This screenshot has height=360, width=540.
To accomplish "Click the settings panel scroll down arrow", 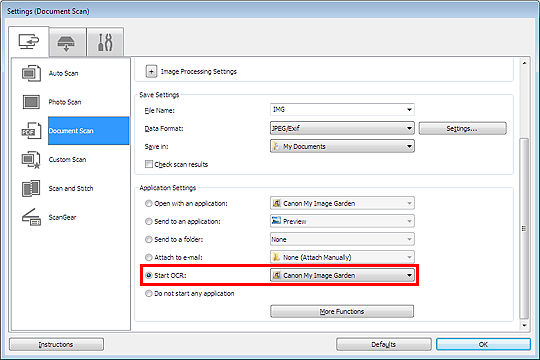I will (x=524, y=325).
